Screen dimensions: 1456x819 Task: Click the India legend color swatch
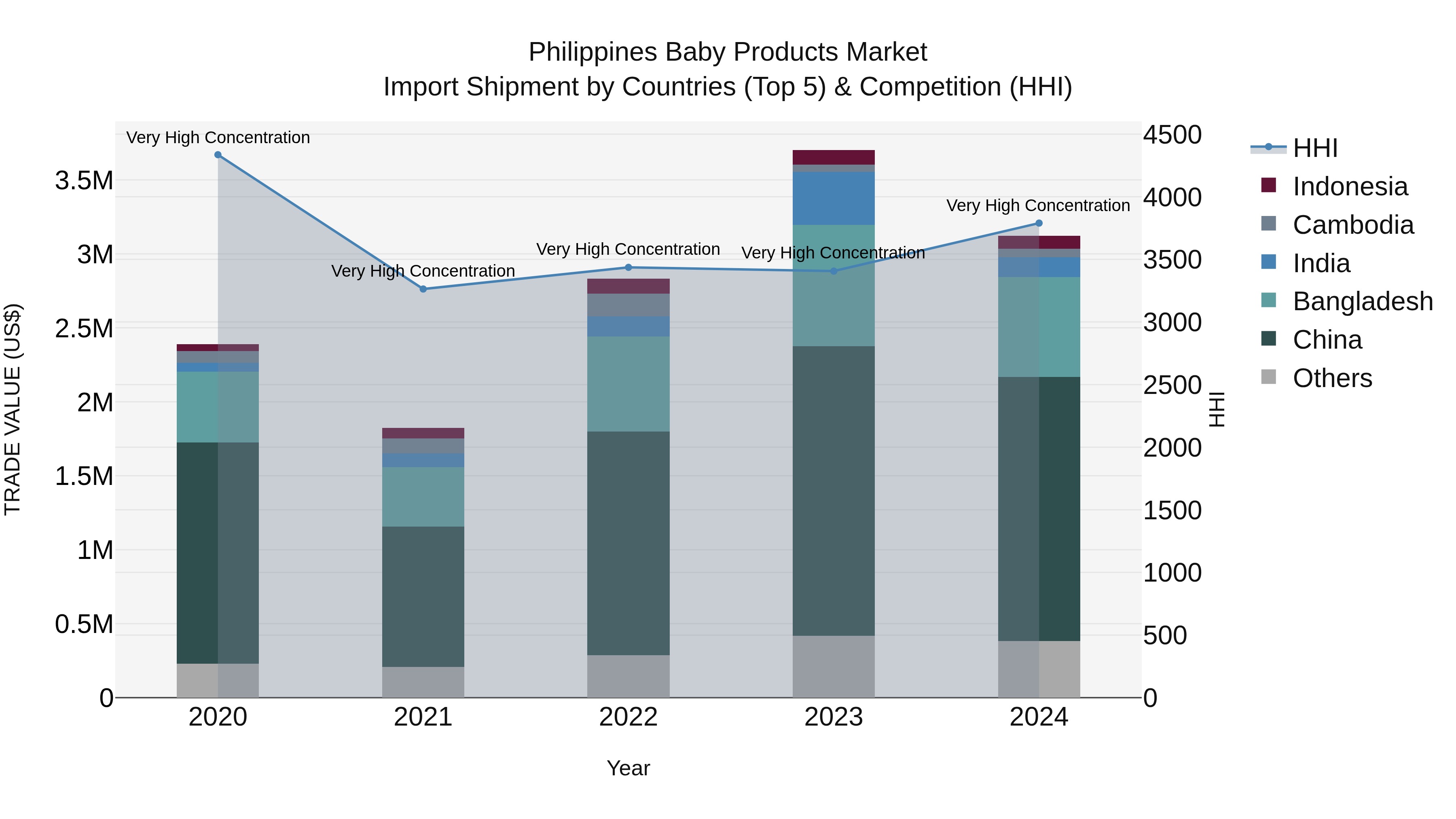[1268, 262]
